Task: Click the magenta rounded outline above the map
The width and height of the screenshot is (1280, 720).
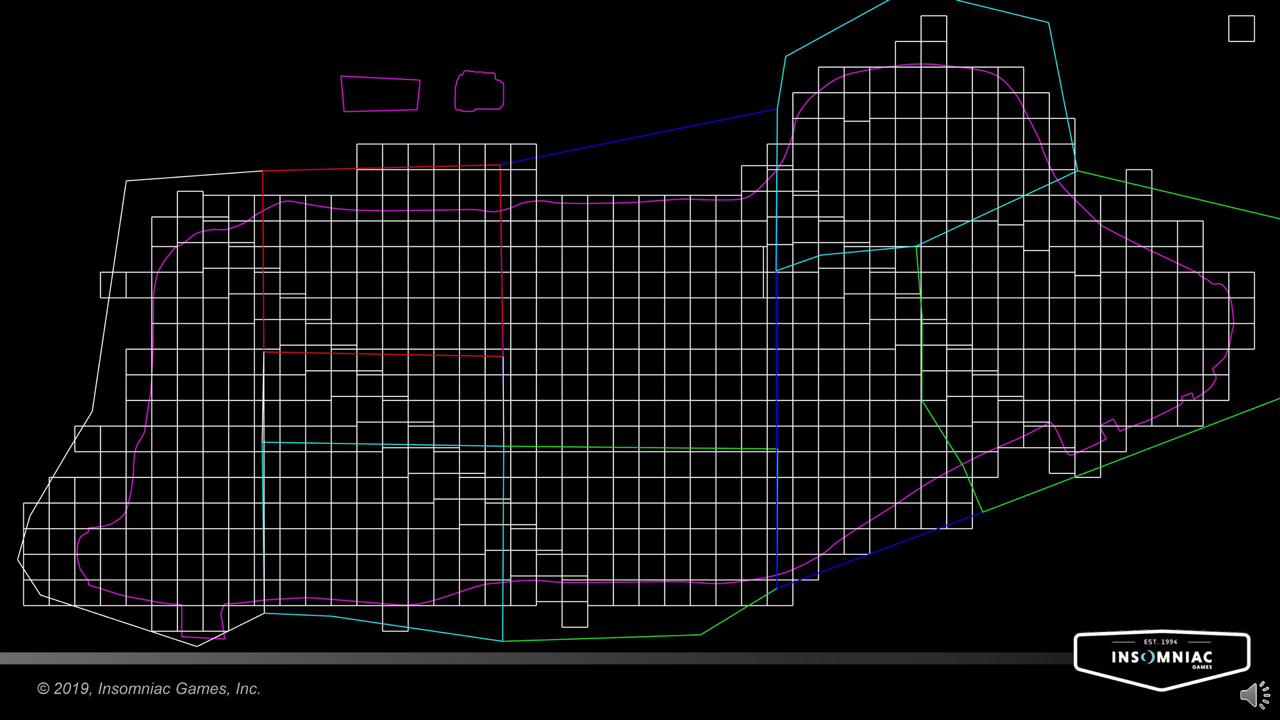Action: 479,91
